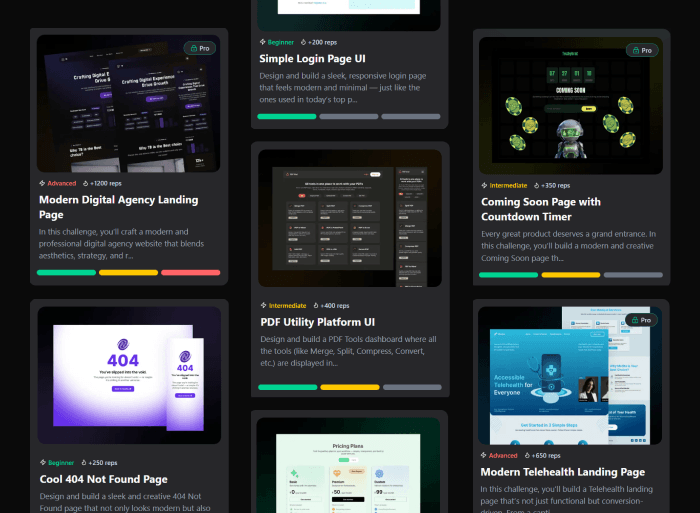Open the Modern Telehealth Landing Page title

(x=563, y=472)
